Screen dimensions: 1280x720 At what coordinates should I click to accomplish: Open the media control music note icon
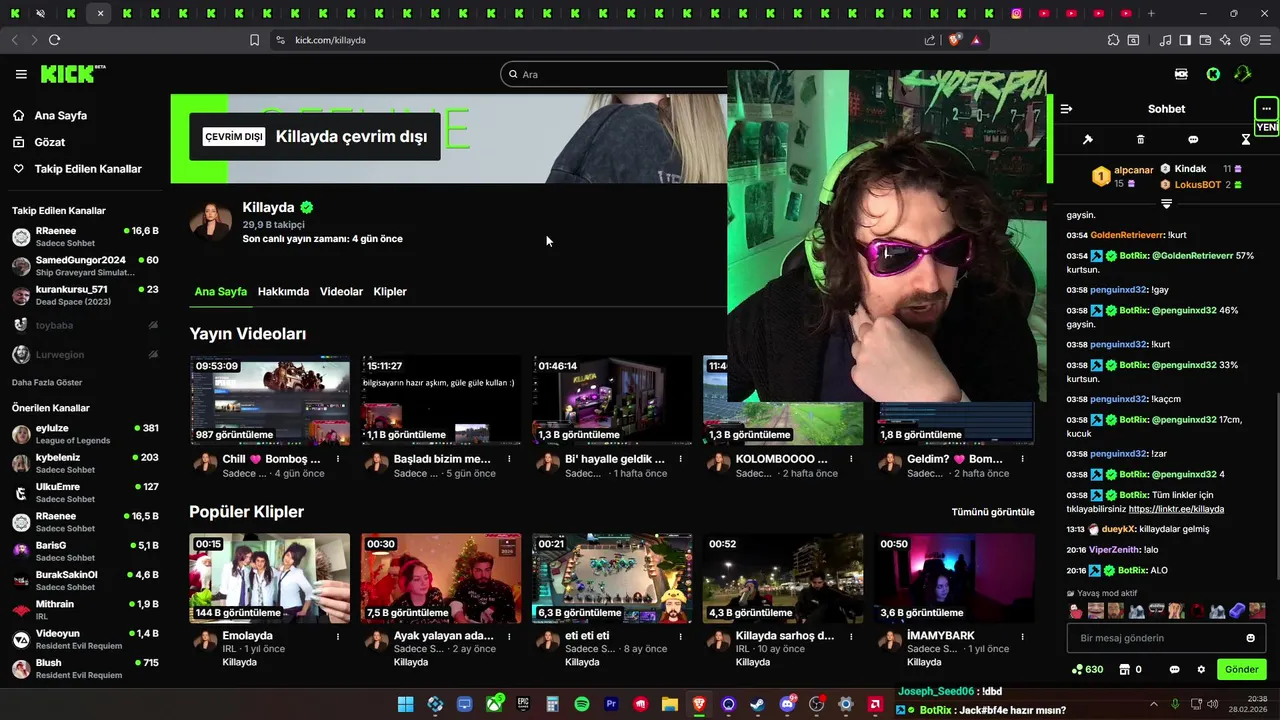click(1165, 40)
